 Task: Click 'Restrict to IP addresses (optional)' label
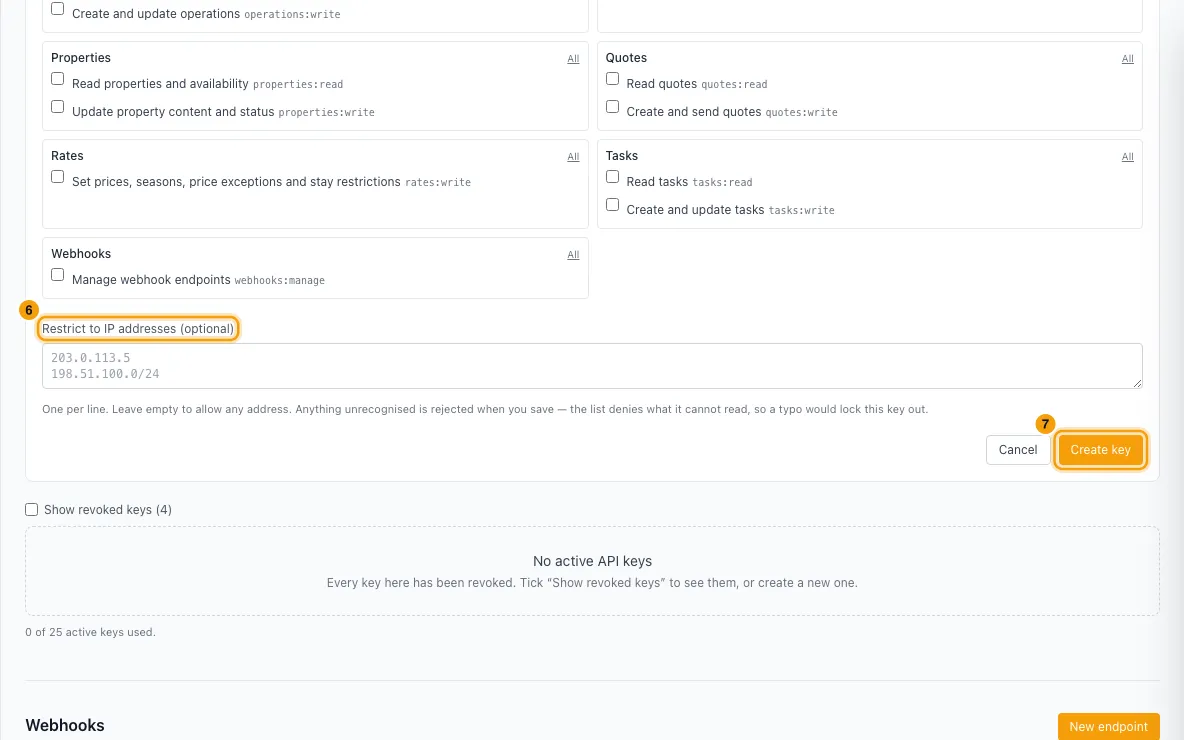138,328
